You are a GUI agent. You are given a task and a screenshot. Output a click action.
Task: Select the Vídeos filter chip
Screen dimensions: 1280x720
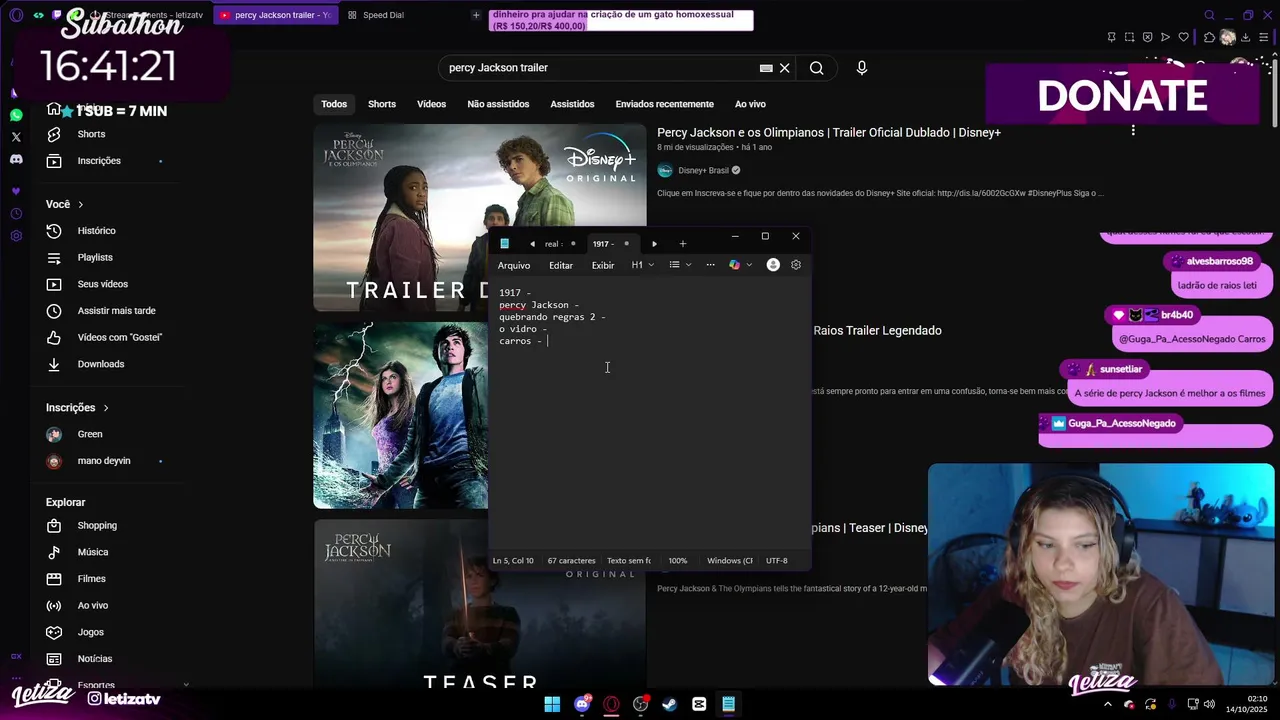[x=432, y=104]
